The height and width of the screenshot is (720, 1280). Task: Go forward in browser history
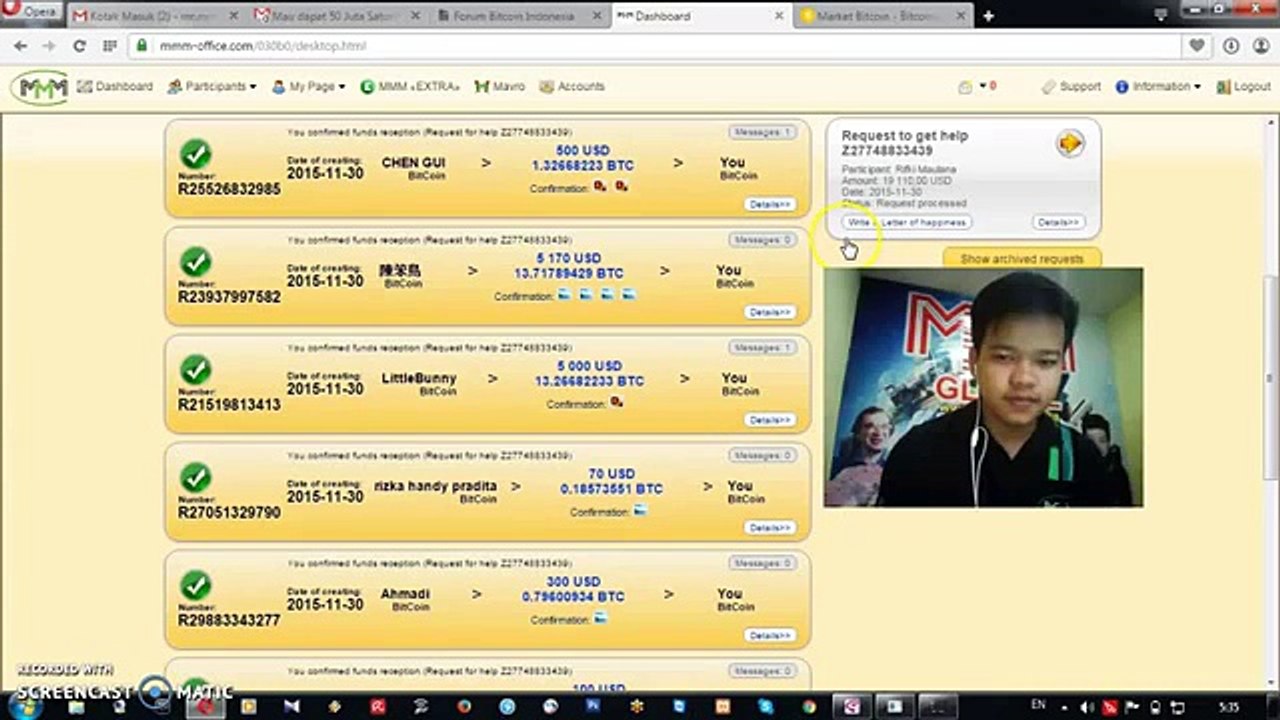(49, 46)
